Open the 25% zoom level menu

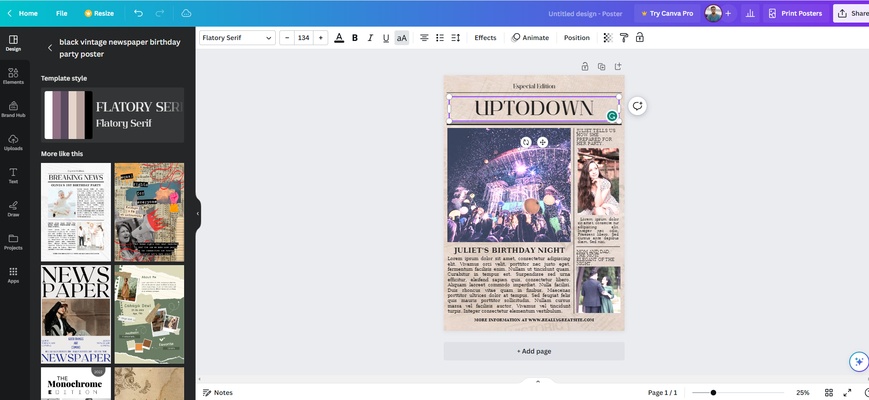pos(802,392)
